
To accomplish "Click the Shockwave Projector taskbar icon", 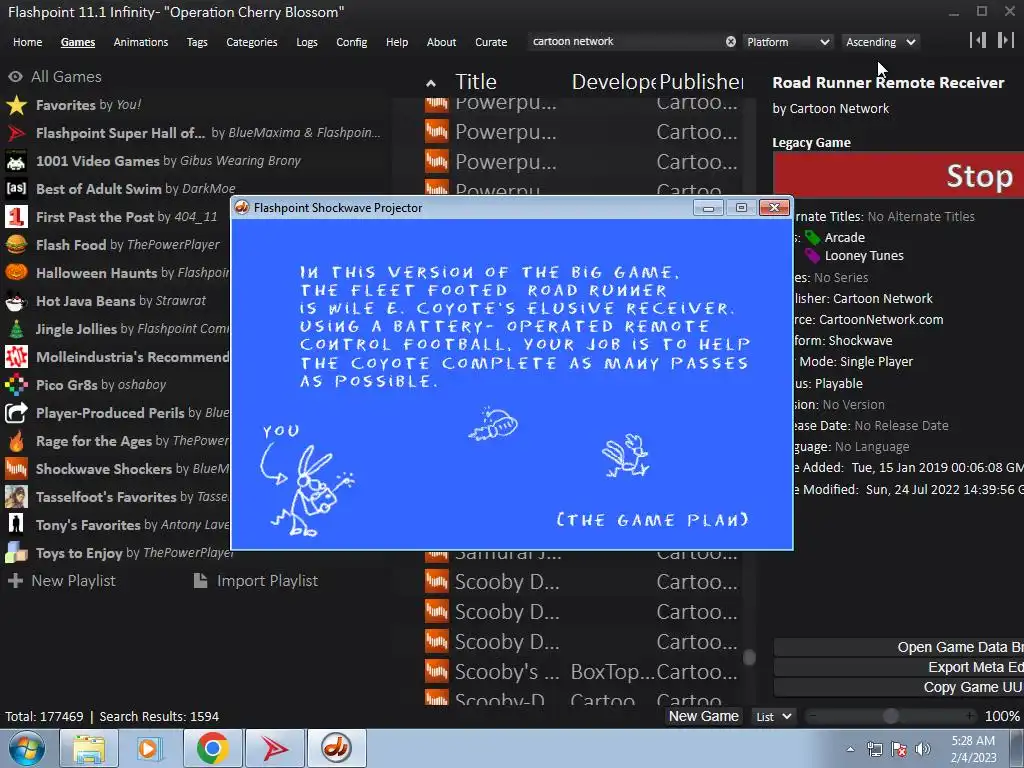I will (x=336, y=748).
